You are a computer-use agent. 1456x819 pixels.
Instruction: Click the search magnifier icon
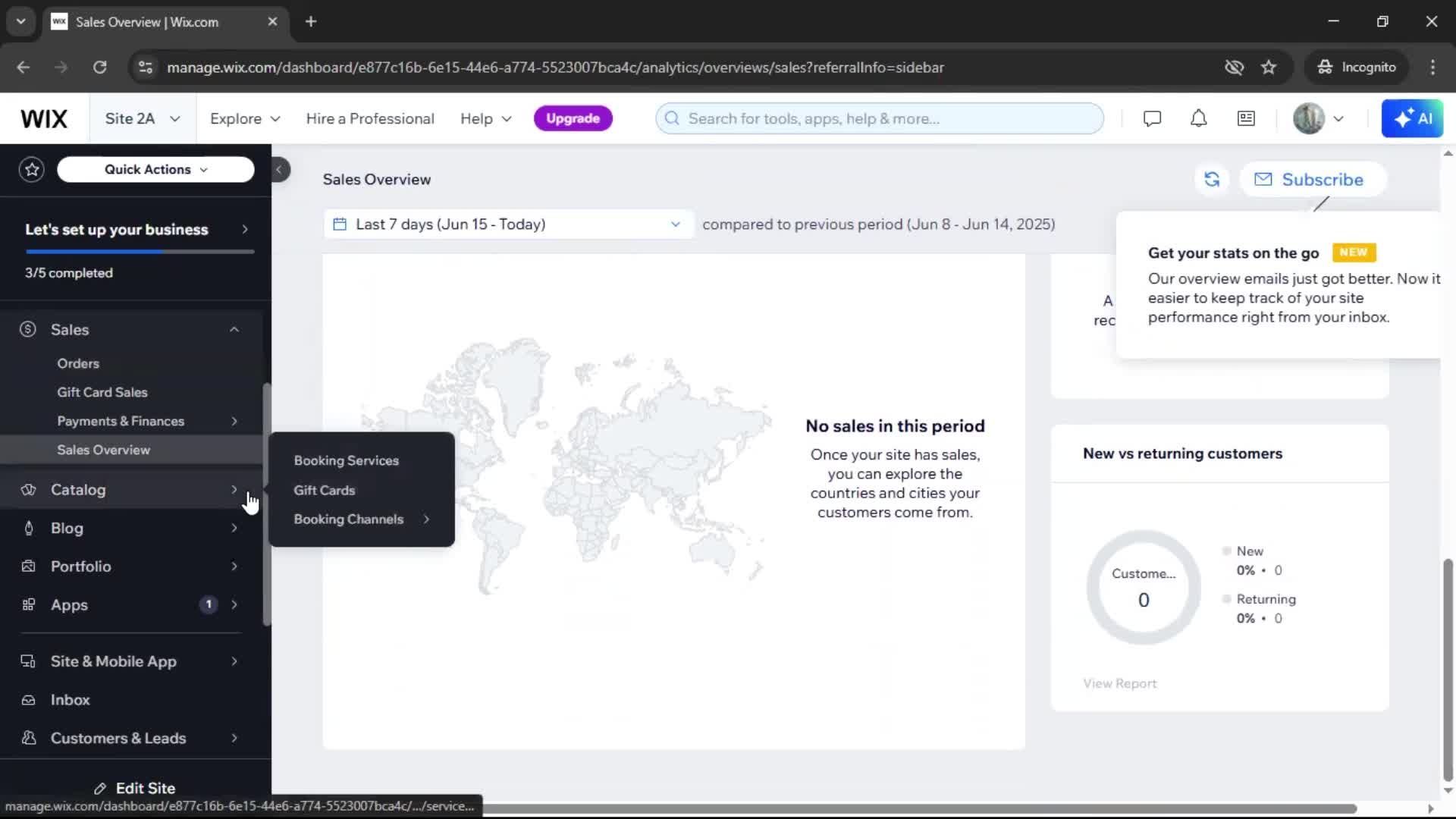coord(672,118)
